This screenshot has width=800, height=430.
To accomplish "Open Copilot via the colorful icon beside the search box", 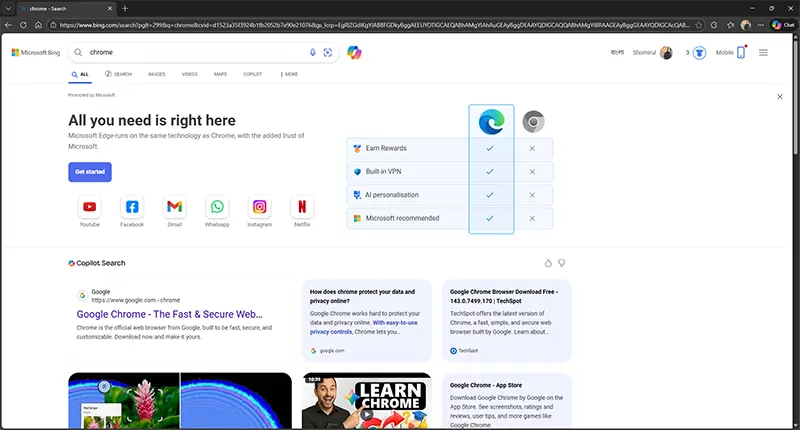I will click(354, 52).
